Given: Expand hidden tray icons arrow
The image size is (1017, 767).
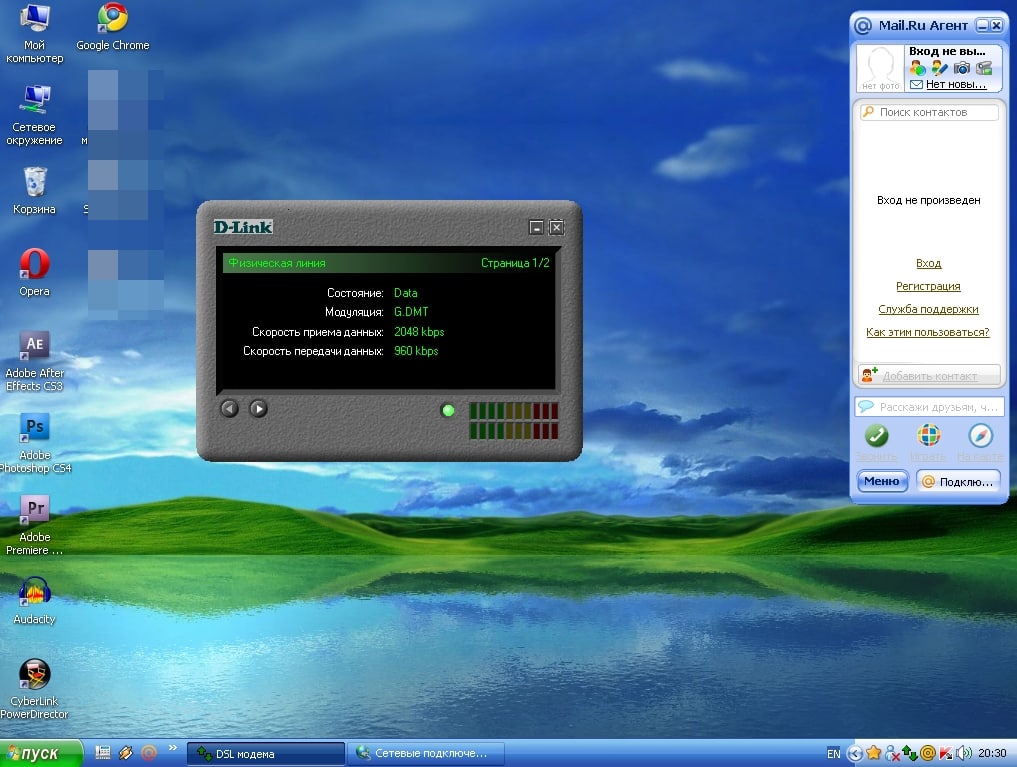Looking at the screenshot, I should [x=855, y=753].
